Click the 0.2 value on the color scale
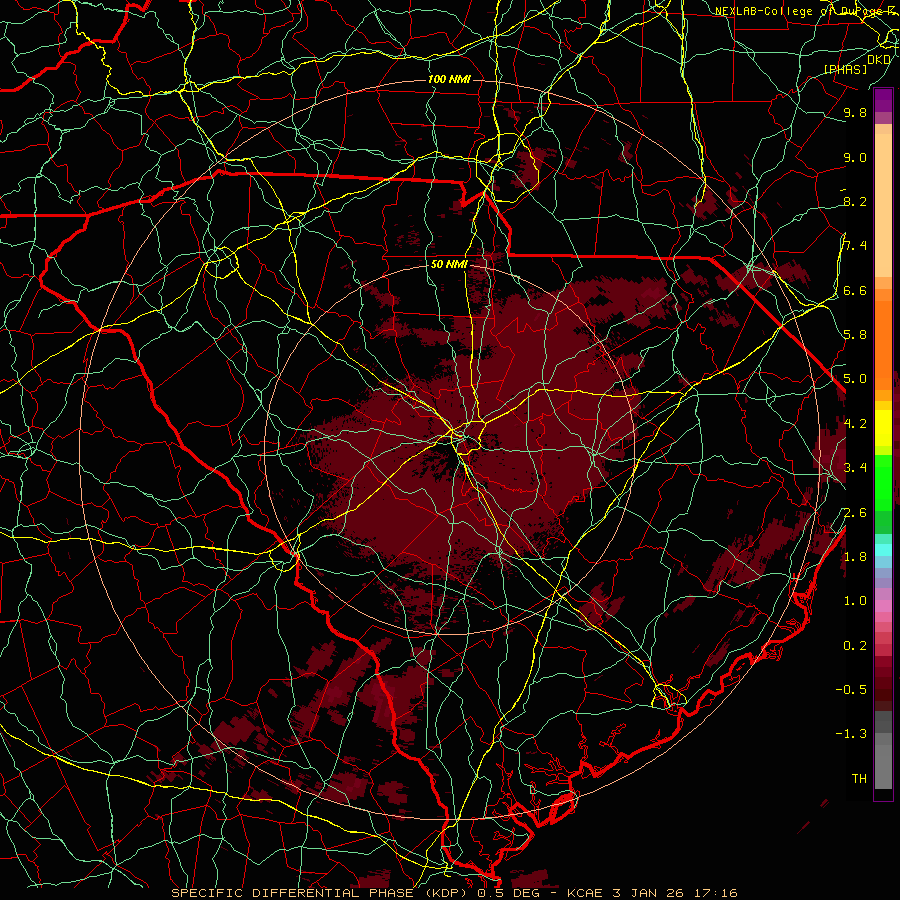The width and height of the screenshot is (900, 900). [x=855, y=646]
